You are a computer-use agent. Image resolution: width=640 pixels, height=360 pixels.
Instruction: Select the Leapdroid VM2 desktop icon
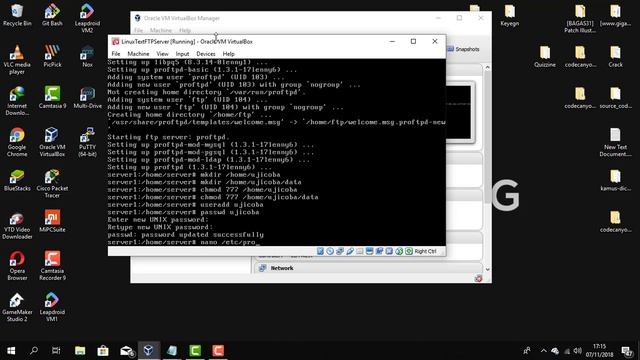click(x=87, y=19)
